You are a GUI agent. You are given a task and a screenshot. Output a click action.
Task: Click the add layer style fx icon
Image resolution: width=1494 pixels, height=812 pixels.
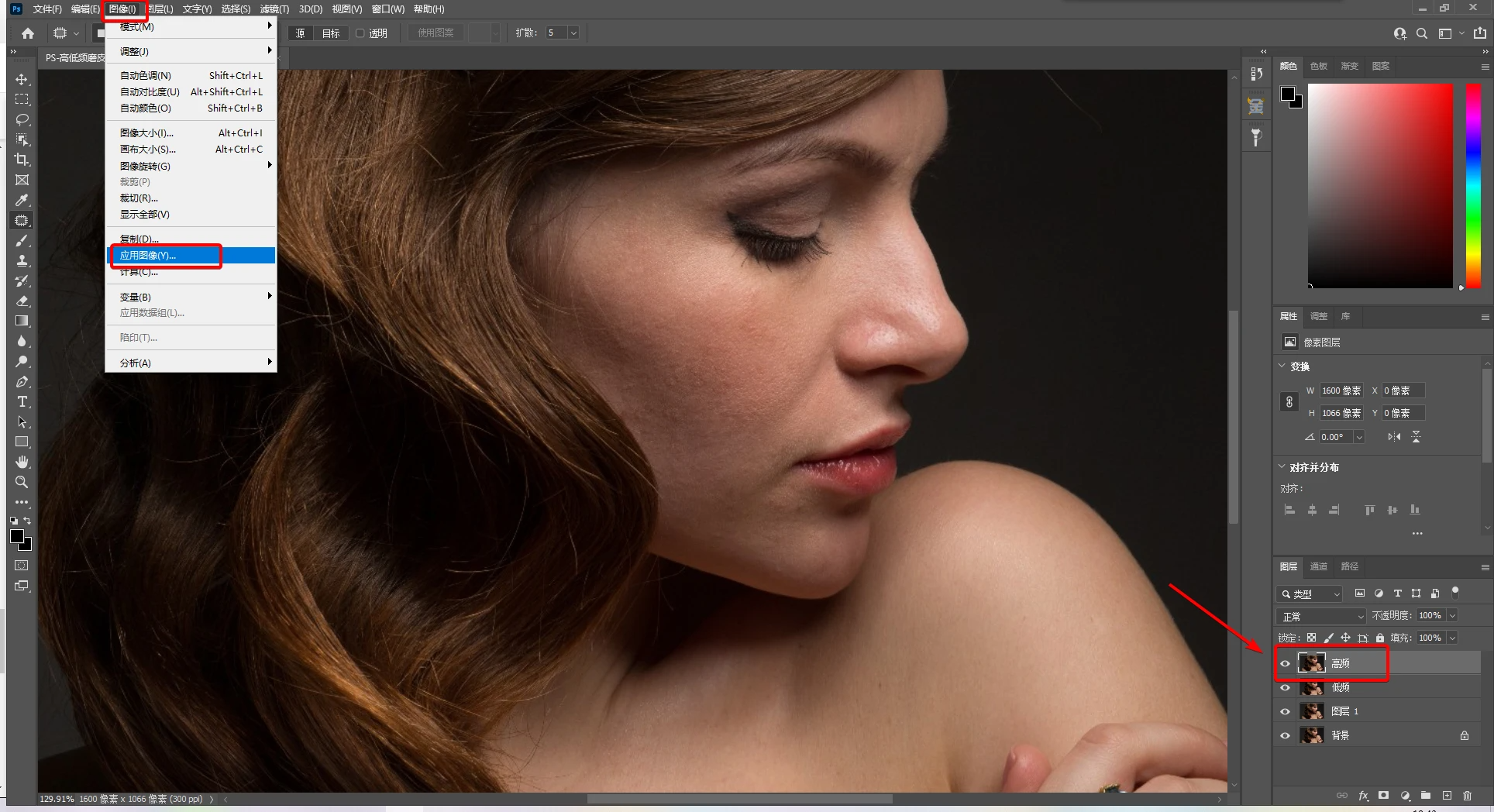tap(1363, 796)
